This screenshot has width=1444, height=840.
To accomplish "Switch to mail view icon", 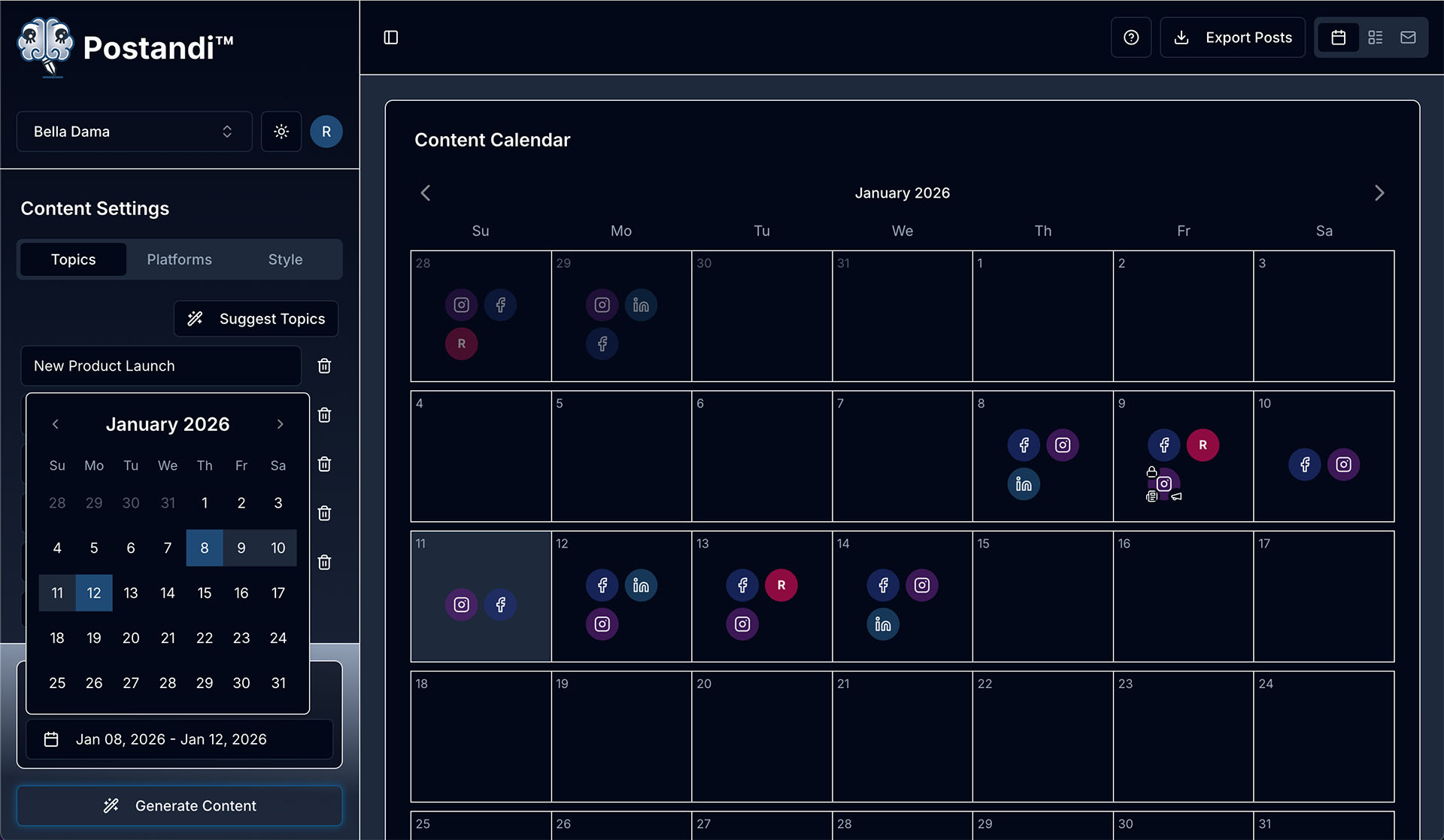I will click(1408, 38).
